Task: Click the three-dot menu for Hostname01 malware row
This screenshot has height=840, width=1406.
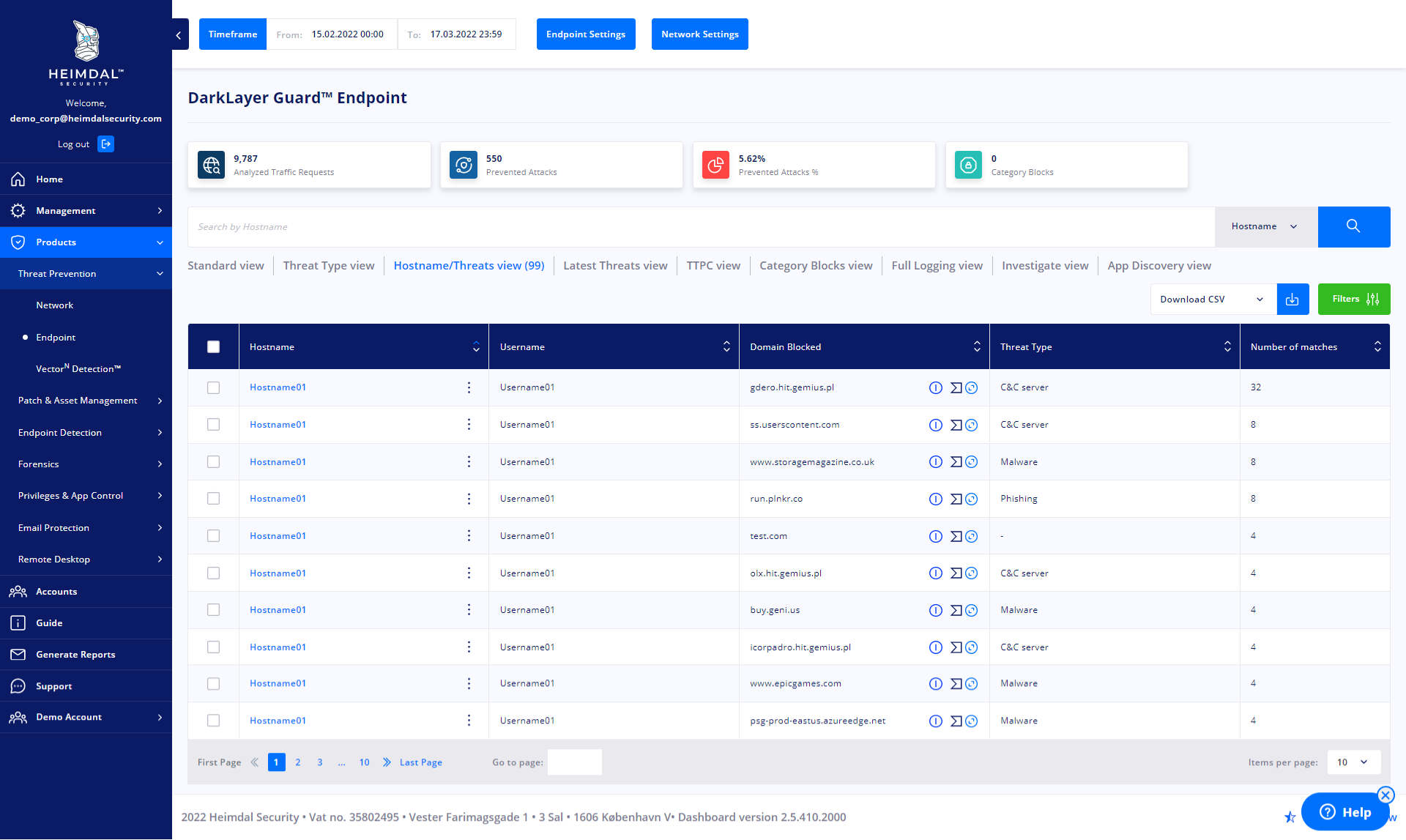Action: tap(468, 461)
